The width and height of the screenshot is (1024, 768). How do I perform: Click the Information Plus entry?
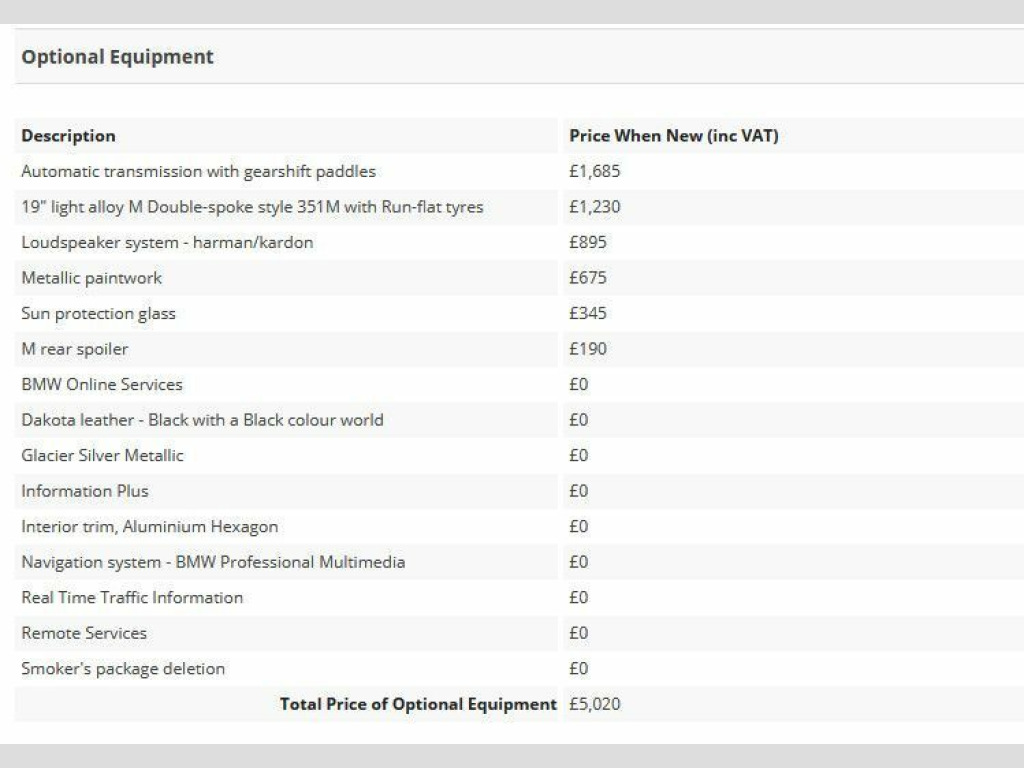[85, 491]
